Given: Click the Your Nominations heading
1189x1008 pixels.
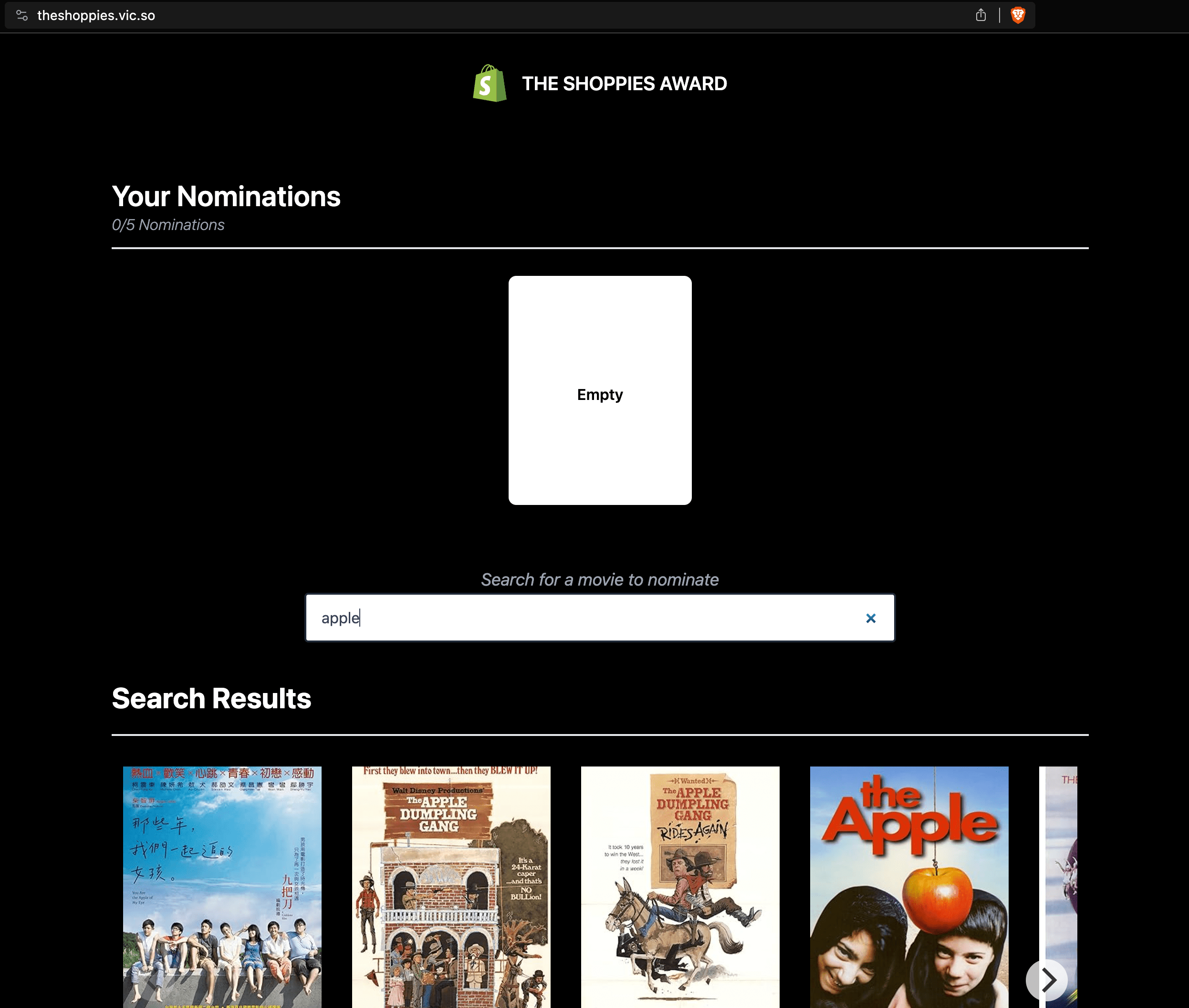Looking at the screenshot, I should 226,197.
